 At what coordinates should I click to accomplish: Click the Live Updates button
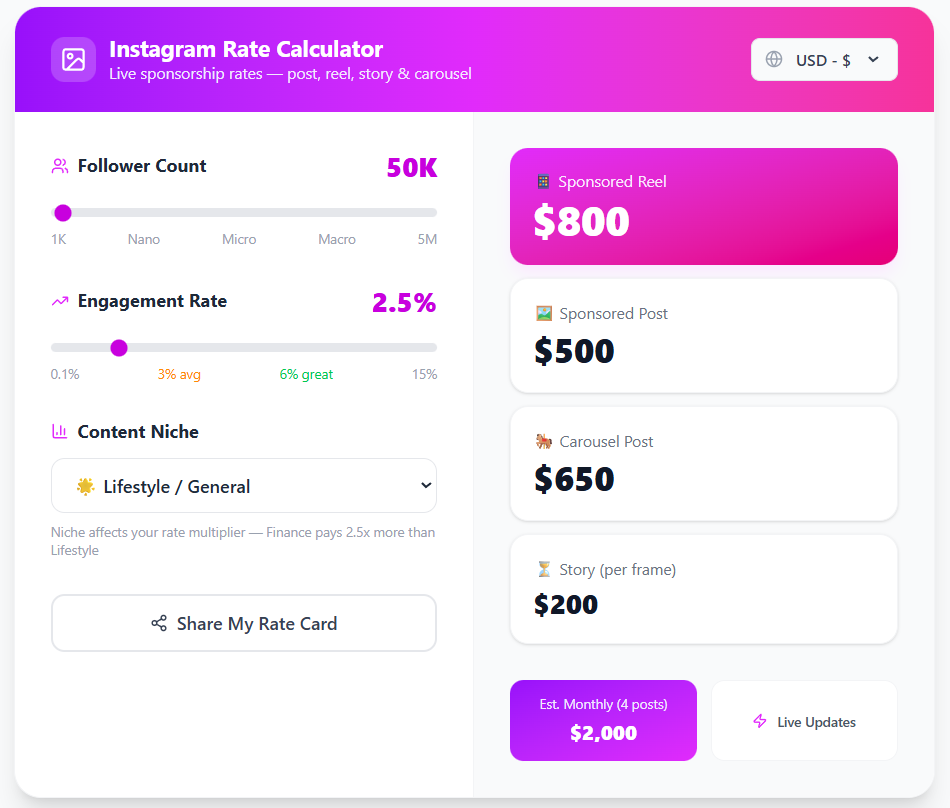(x=803, y=721)
